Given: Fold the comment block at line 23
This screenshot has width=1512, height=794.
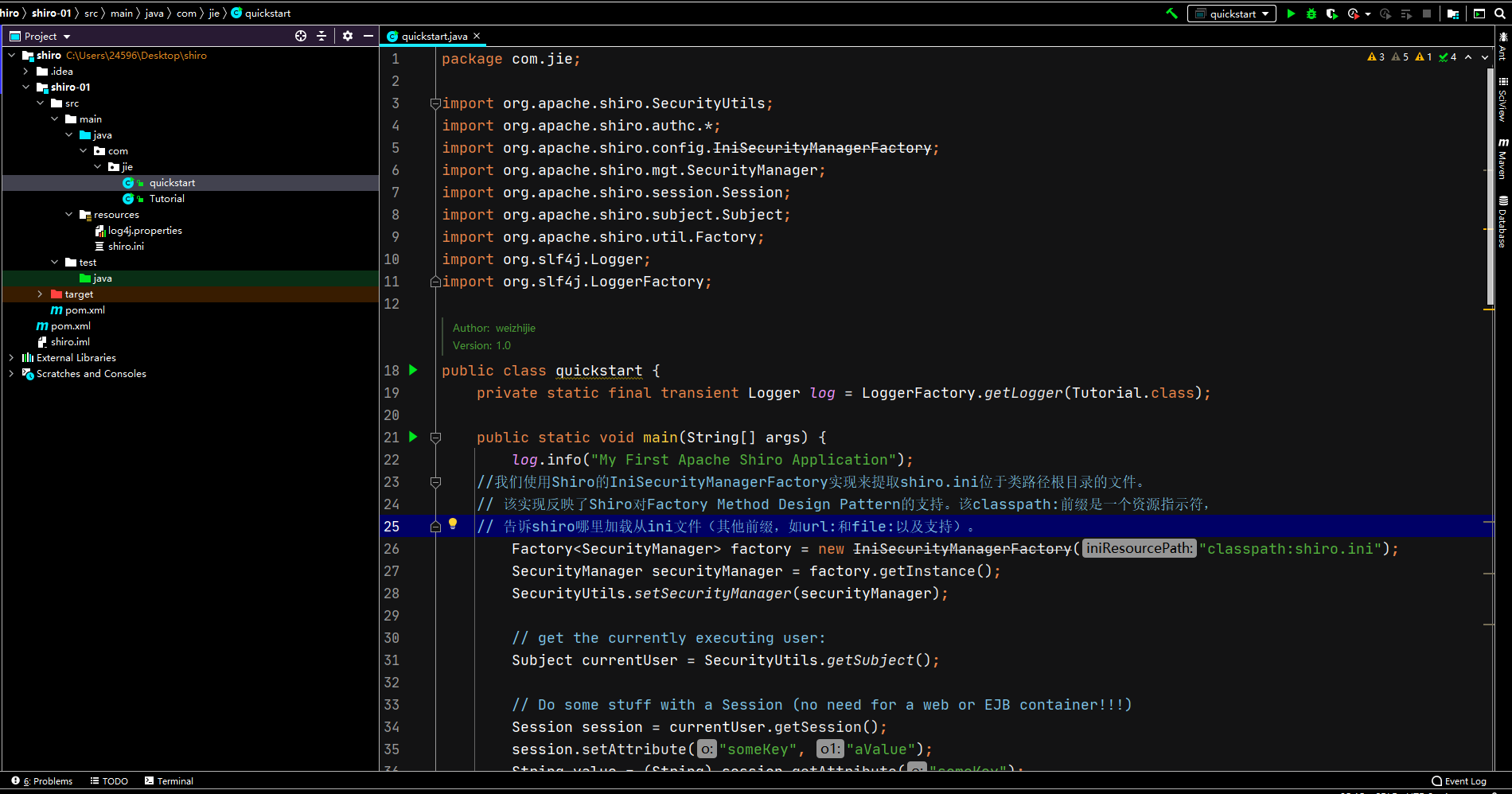Looking at the screenshot, I should (x=435, y=482).
